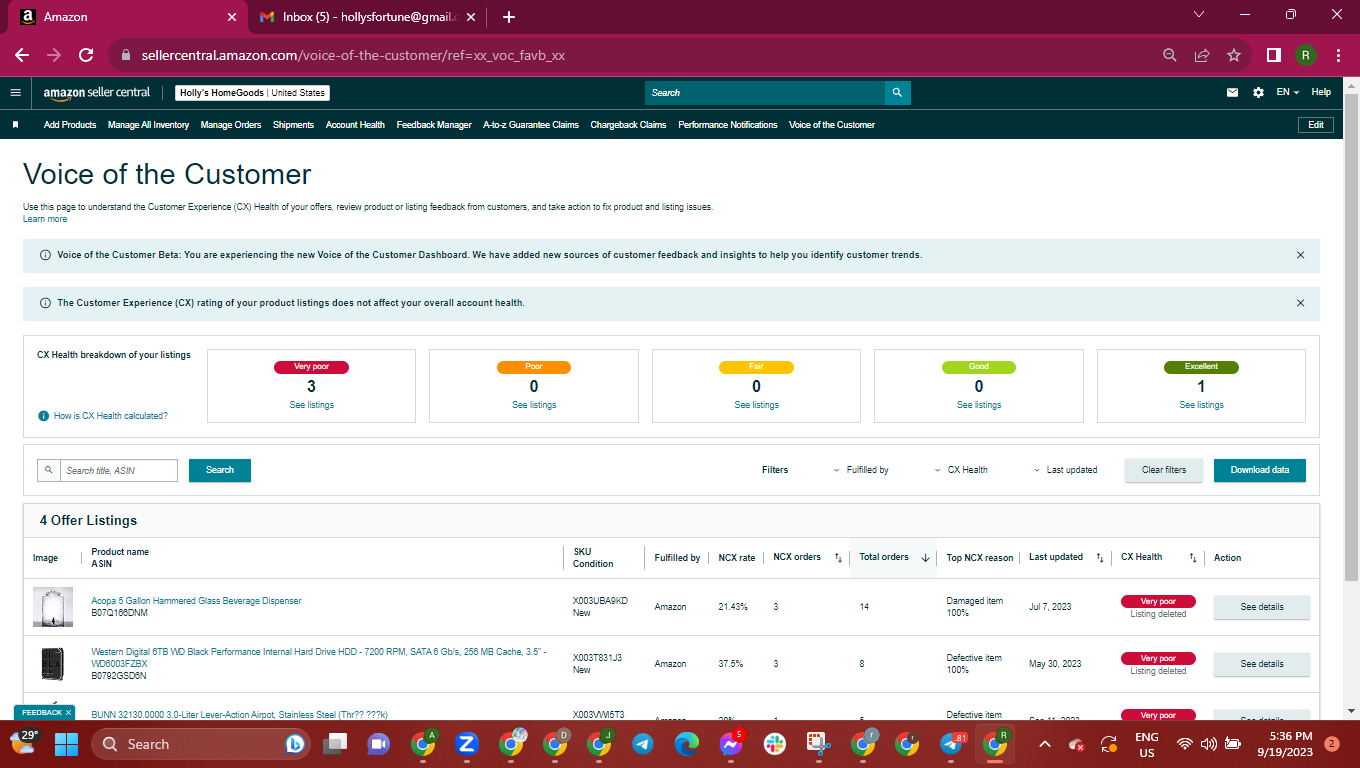This screenshot has height=768, width=1360.
Task: Click the Edit favorites bar button
Action: 1316,125
